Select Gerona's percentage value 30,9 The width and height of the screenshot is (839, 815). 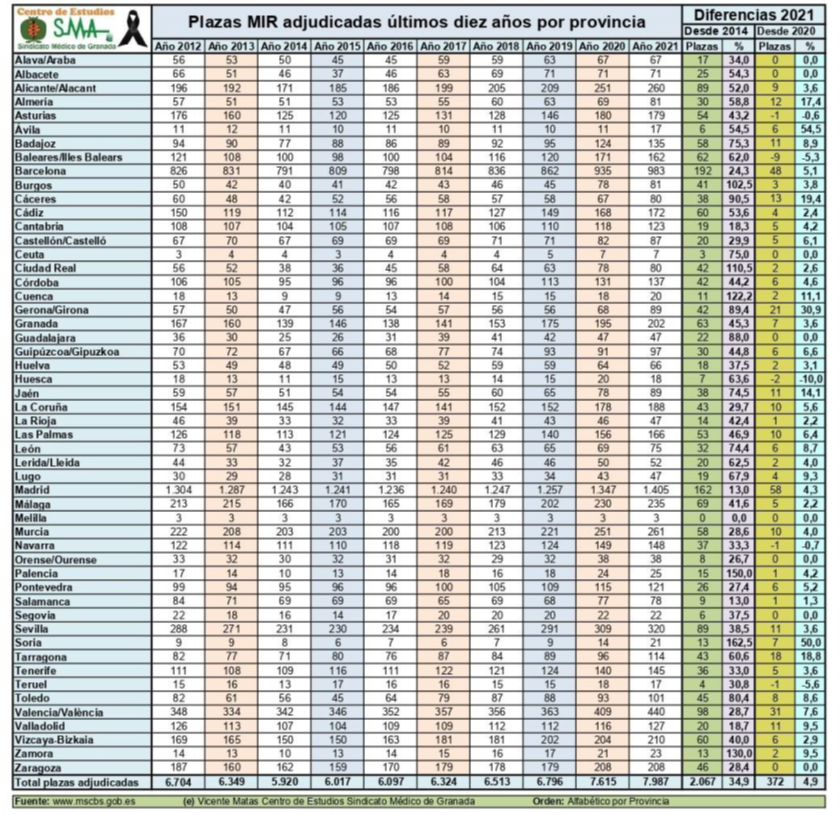pyautogui.click(x=811, y=310)
